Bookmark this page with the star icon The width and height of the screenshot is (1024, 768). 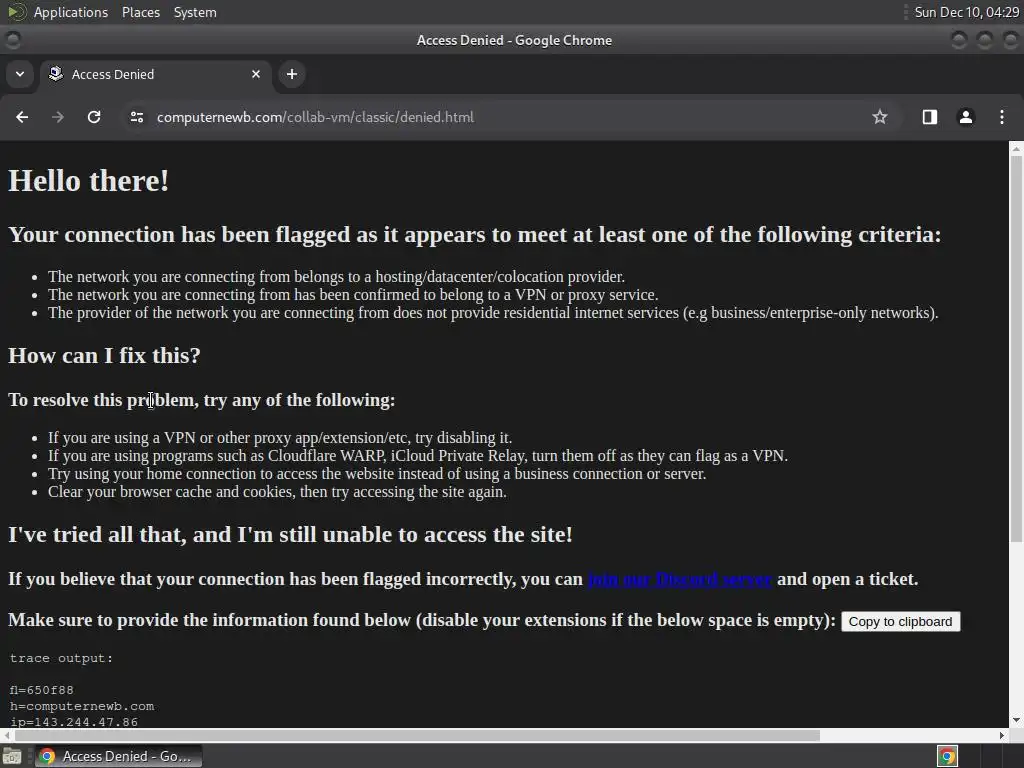pos(880,117)
